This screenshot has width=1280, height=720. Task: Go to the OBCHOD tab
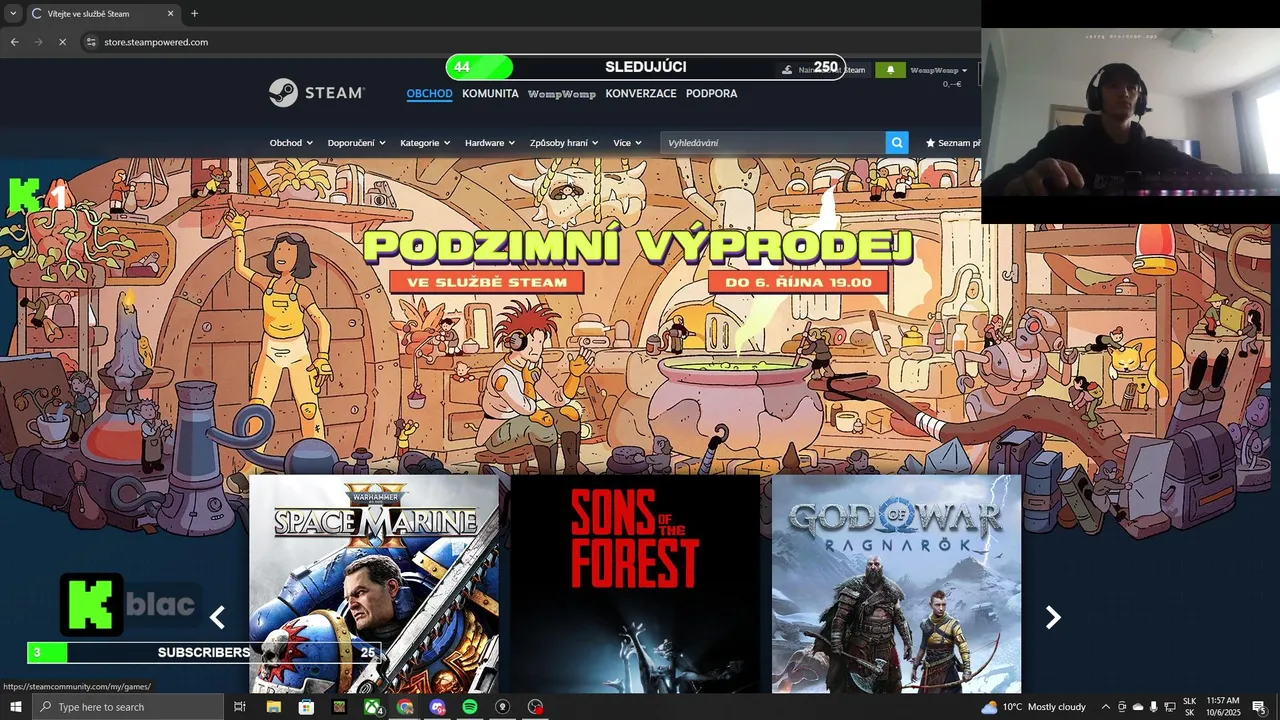[x=429, y=93]
